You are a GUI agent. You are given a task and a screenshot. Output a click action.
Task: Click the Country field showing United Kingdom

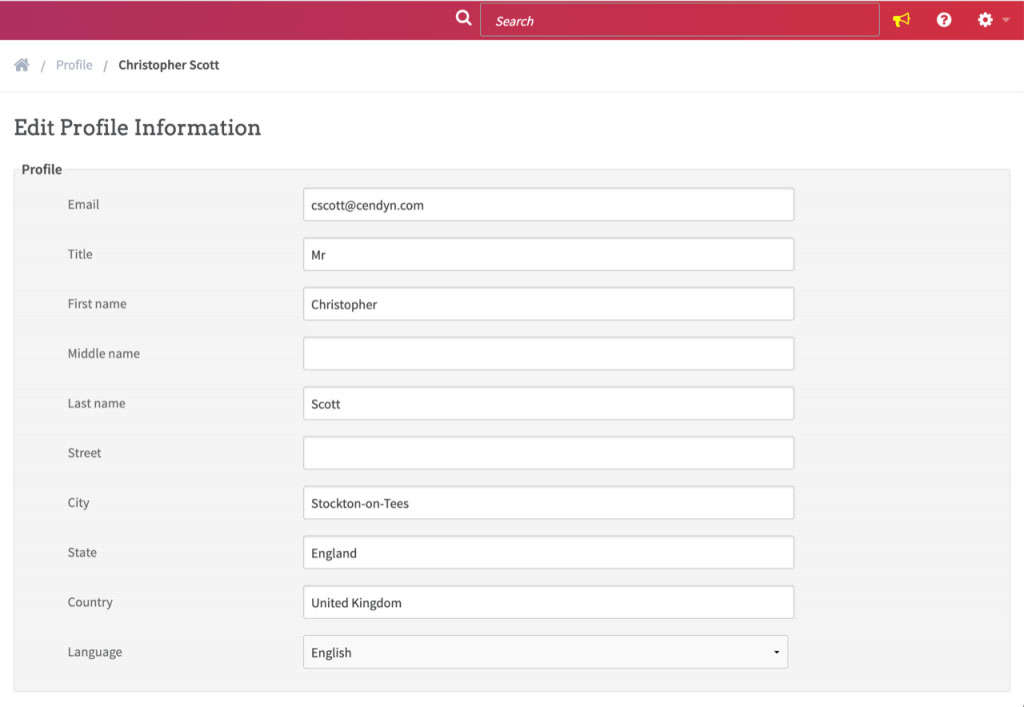[548, 602]
